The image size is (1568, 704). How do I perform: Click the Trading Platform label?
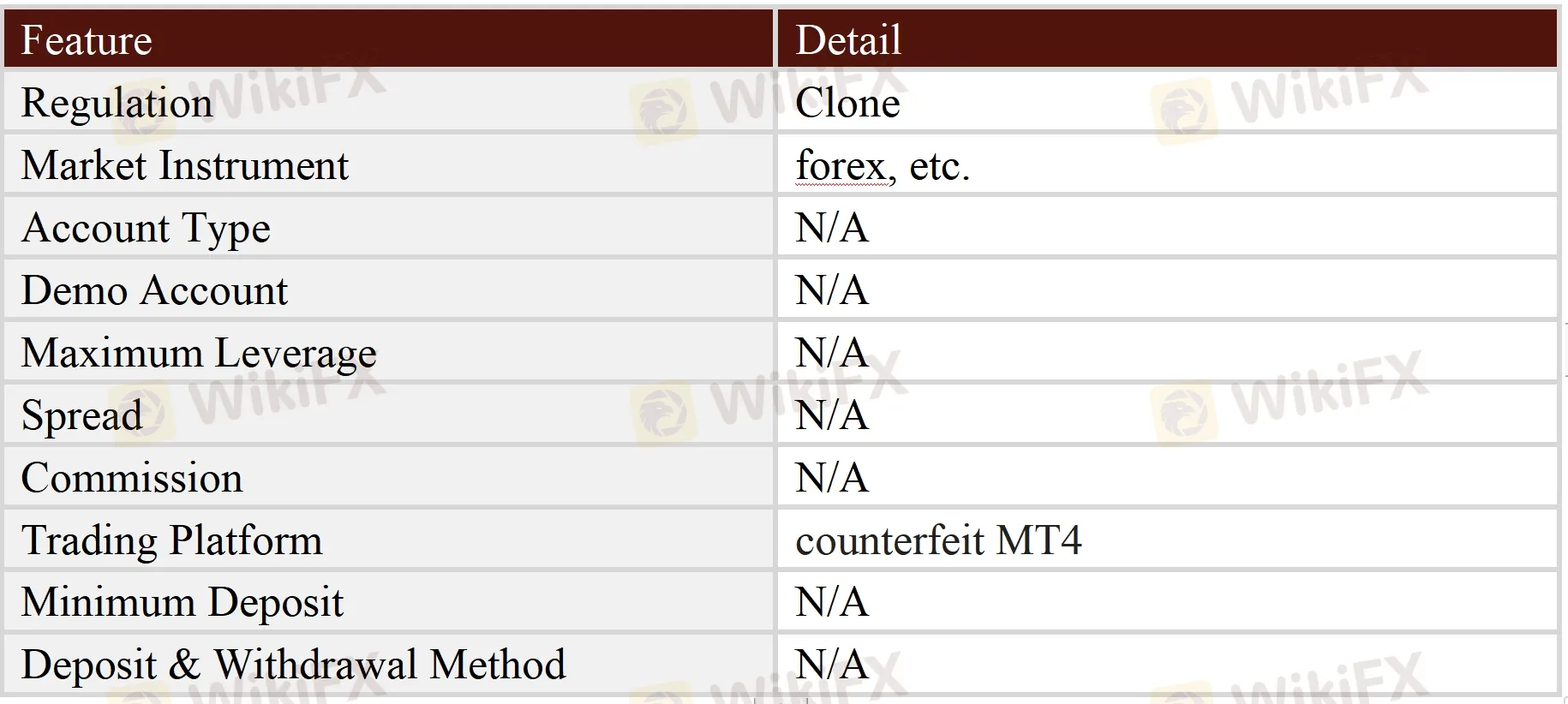pos(171,540)
